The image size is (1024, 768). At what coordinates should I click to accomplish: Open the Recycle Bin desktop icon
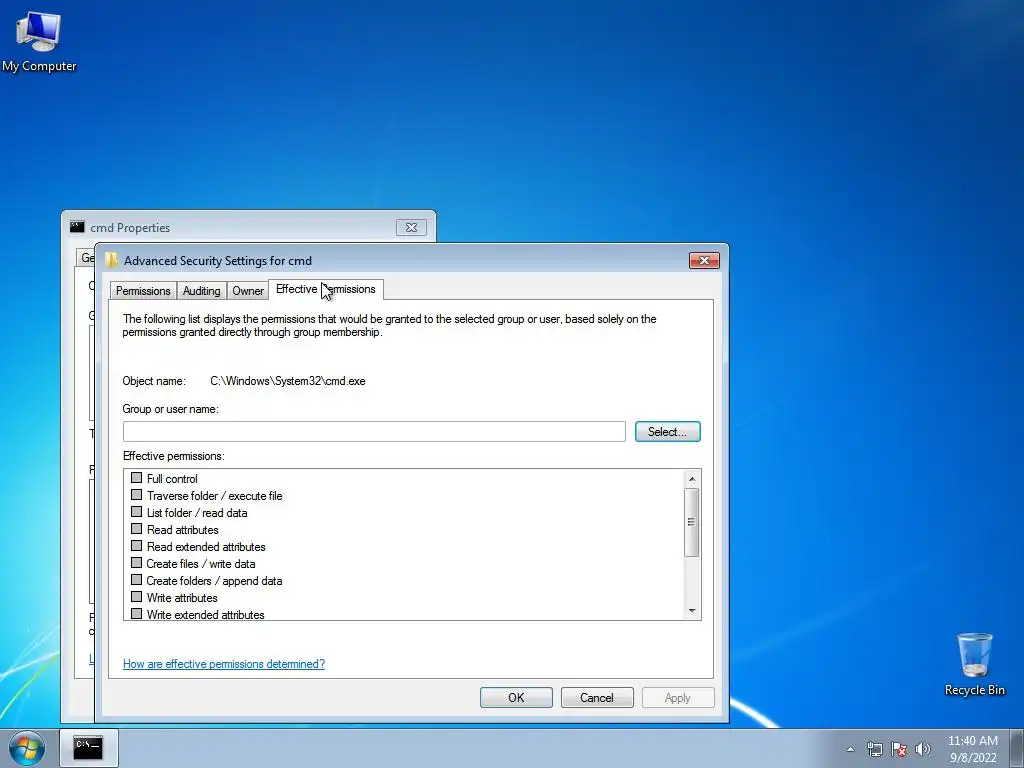(x=974, y=664)
